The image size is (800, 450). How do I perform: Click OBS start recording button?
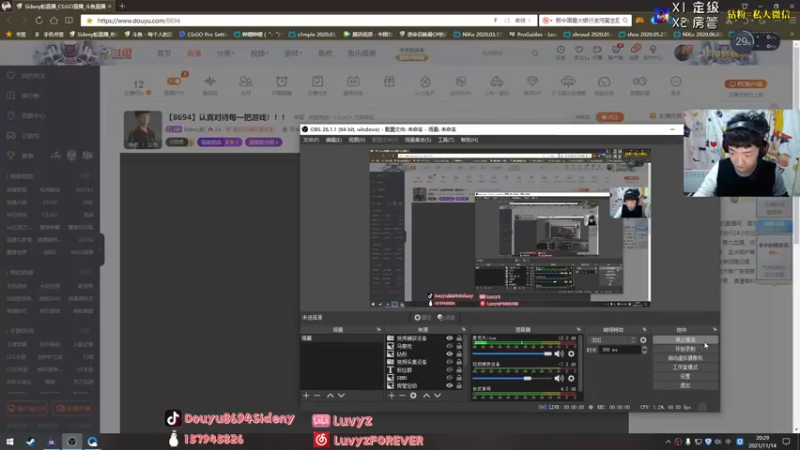click(685, 349)
